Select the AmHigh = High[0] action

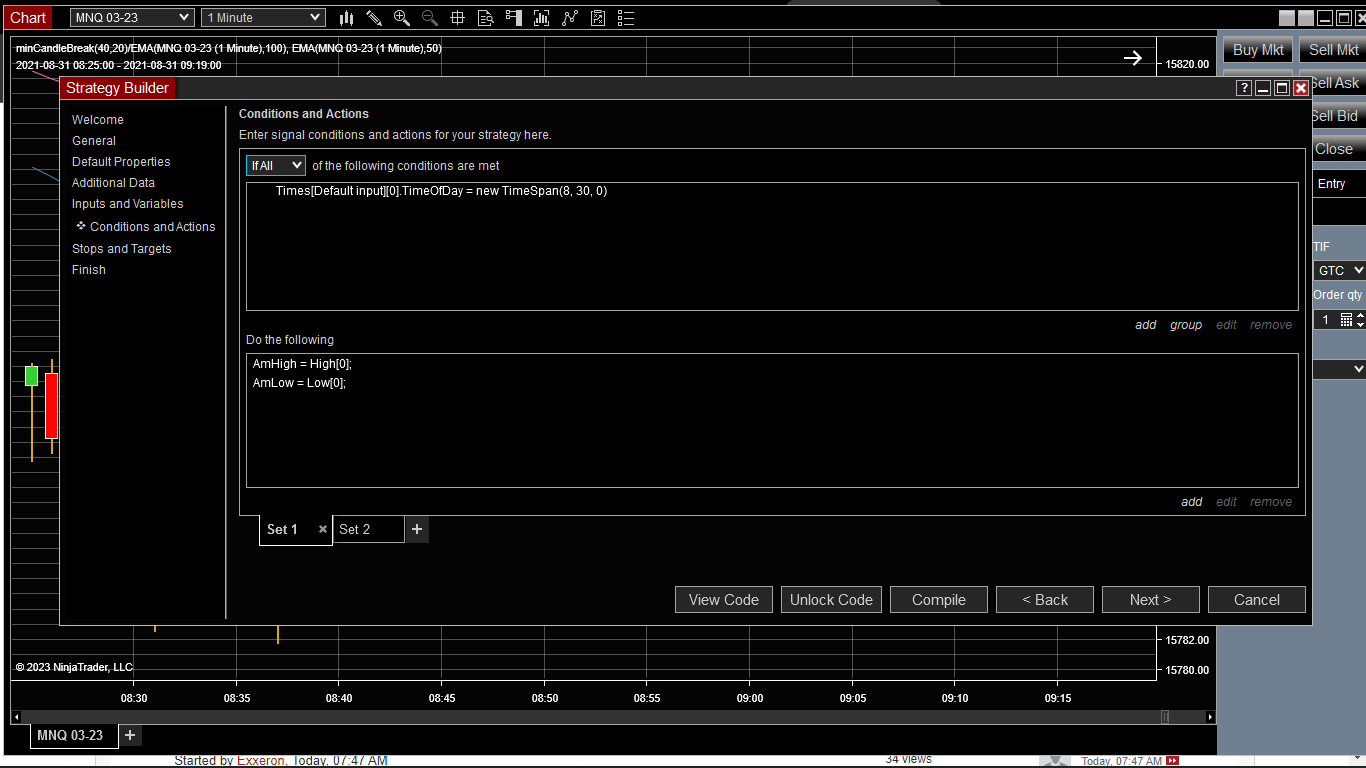[302, 364]
